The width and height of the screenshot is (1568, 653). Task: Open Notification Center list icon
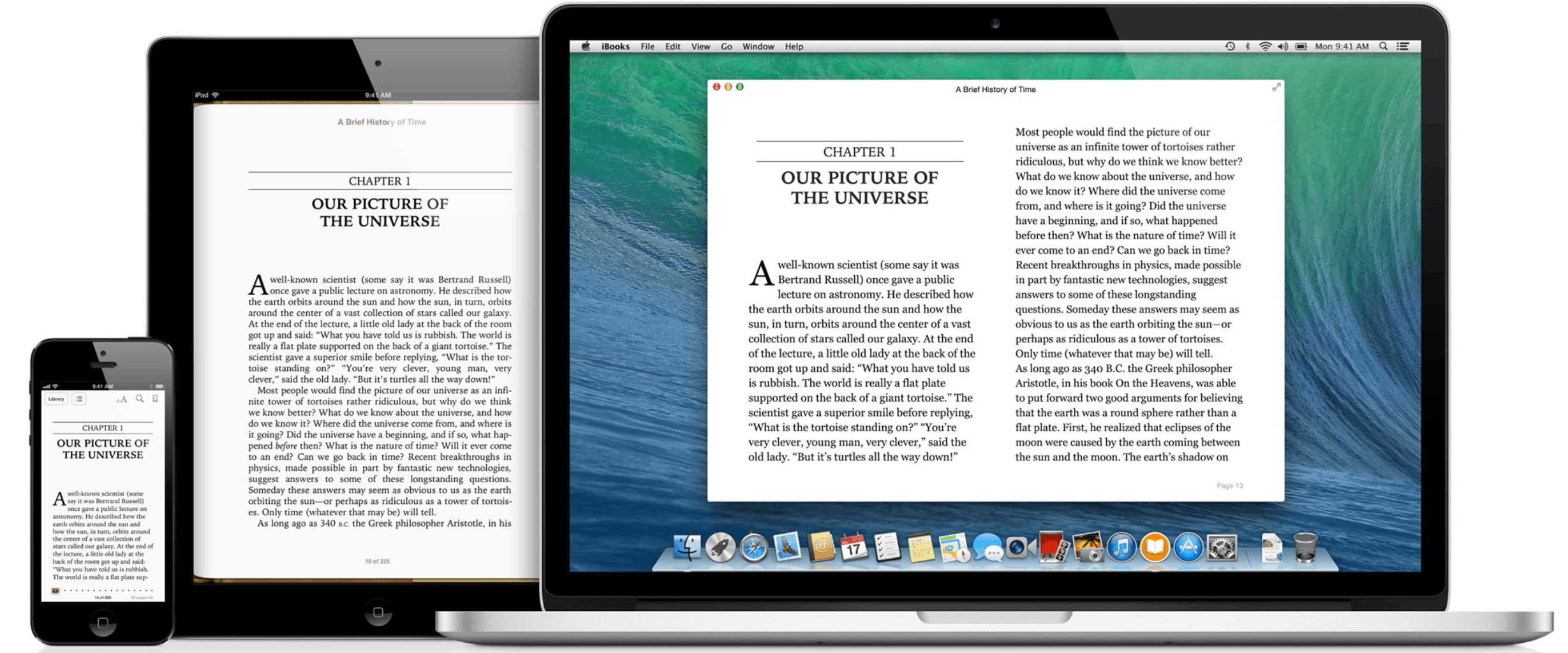tap(1403, 47)
